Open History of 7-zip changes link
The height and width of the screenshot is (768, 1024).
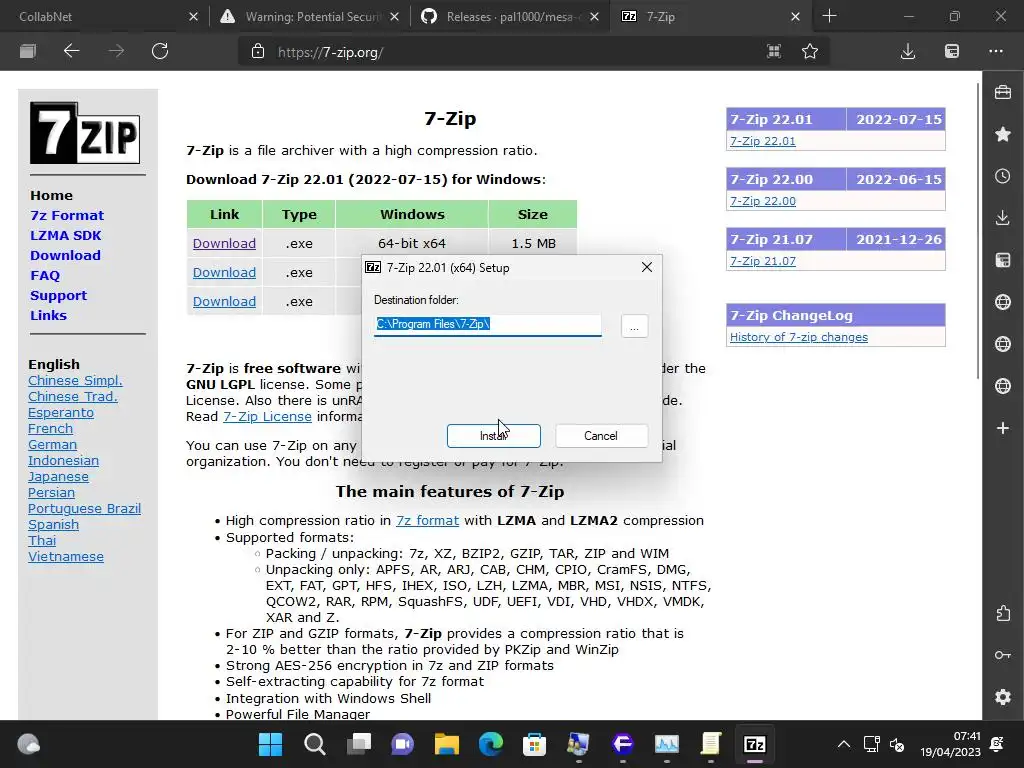coord(799,337)
